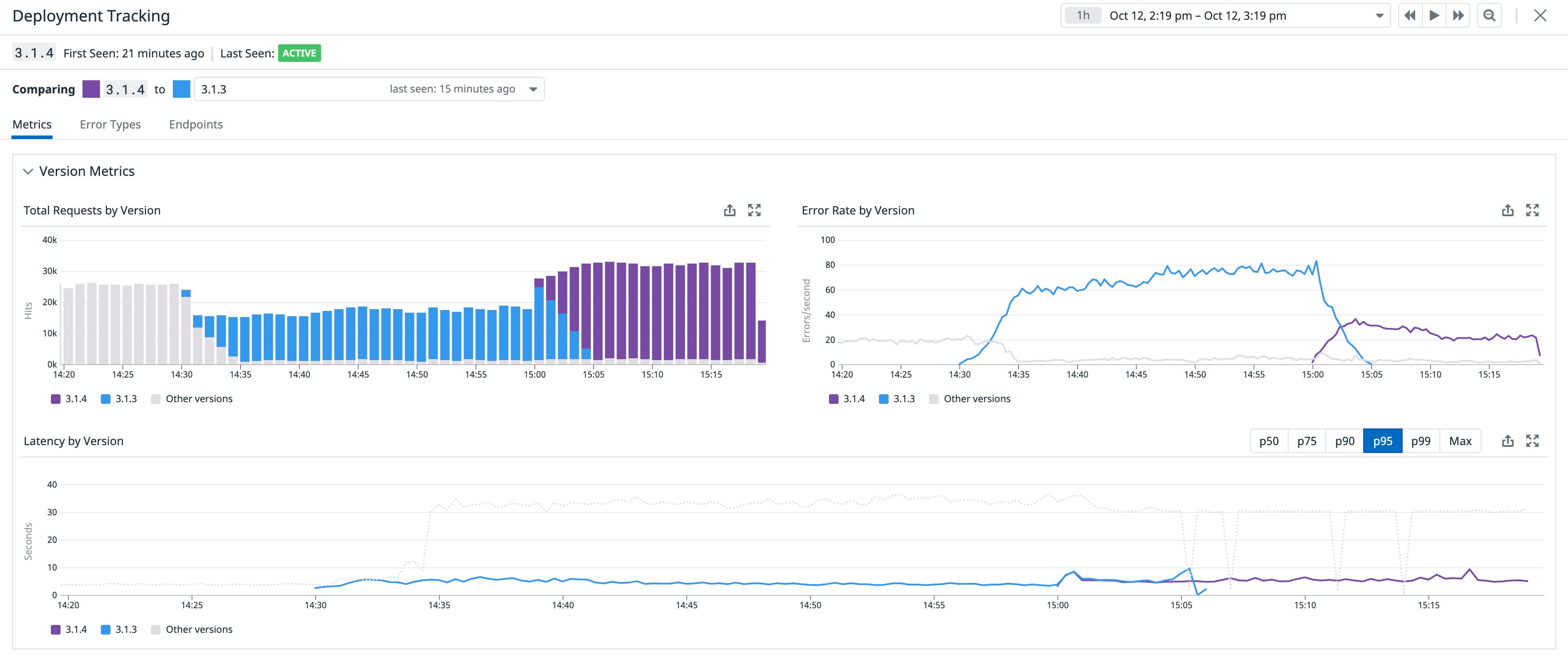Export the Total Requests by Version chart
The width and height of the screenshot is (1568, 660).
coord(730,210)
